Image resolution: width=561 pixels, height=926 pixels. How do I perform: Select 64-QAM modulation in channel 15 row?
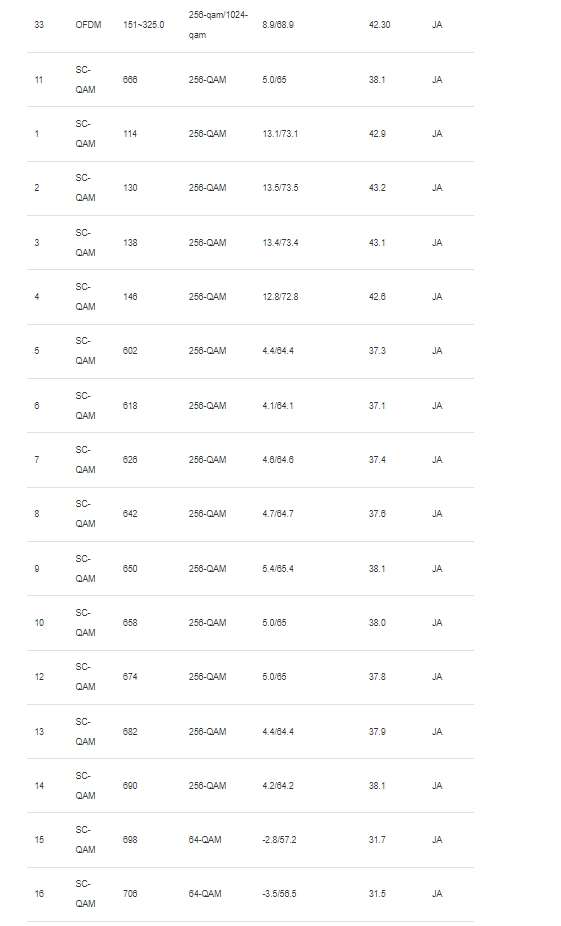pyautogui.click(x=205, y=840)
